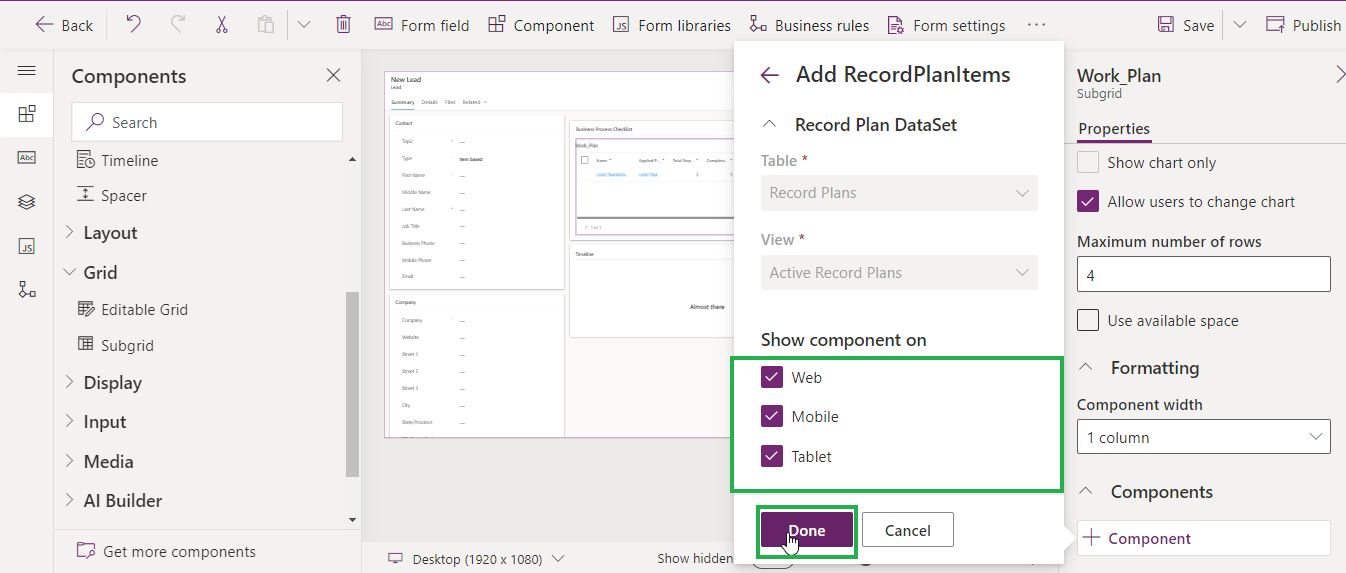
Task: Click the Delete trash icon
Action: coord(343,25)
